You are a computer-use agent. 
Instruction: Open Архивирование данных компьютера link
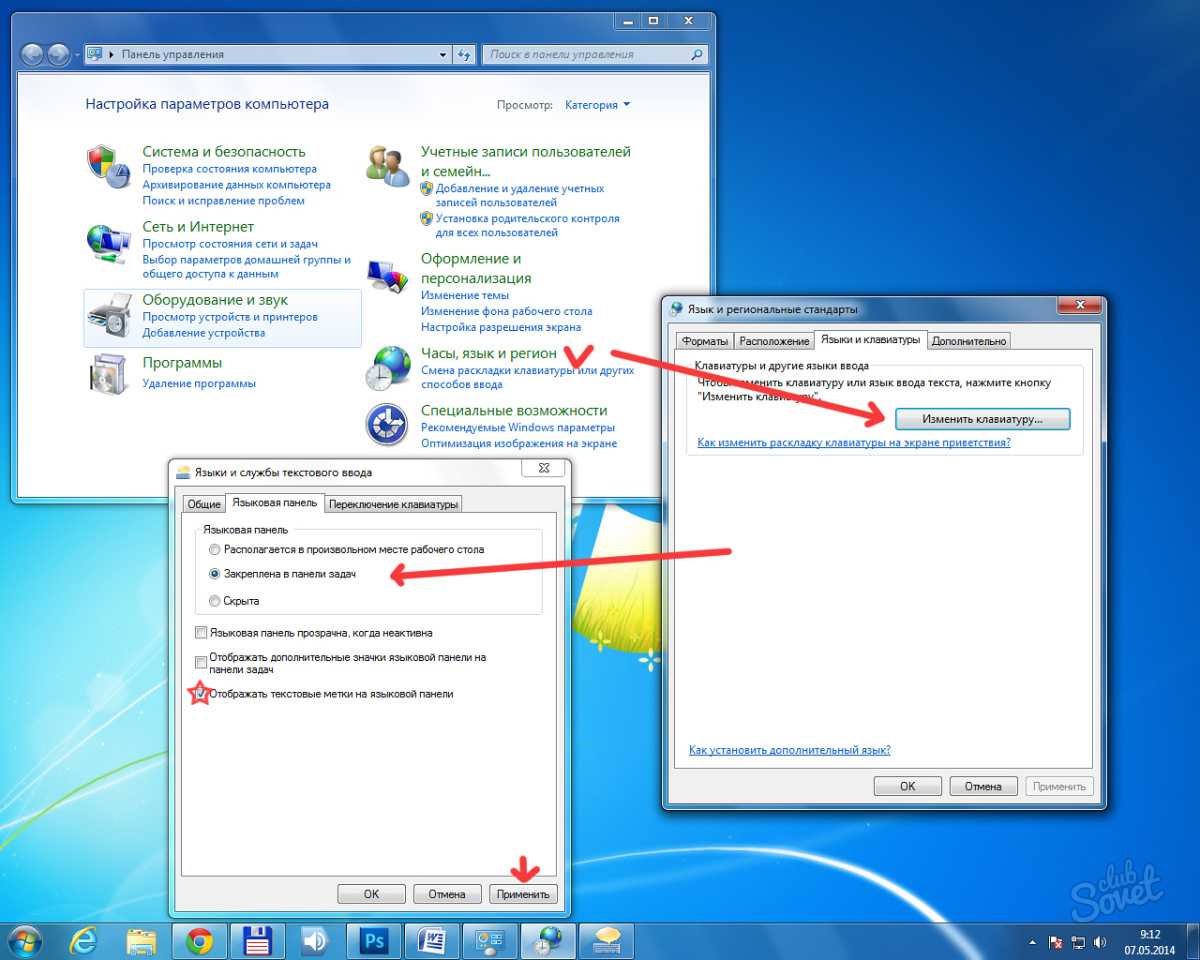pos(236,185)
